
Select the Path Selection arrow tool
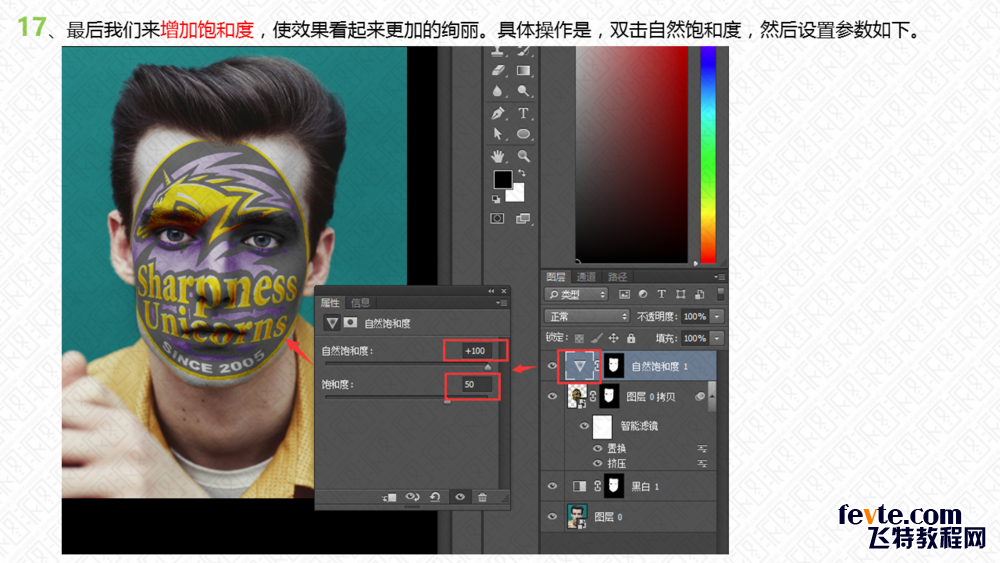click(498, 135)
